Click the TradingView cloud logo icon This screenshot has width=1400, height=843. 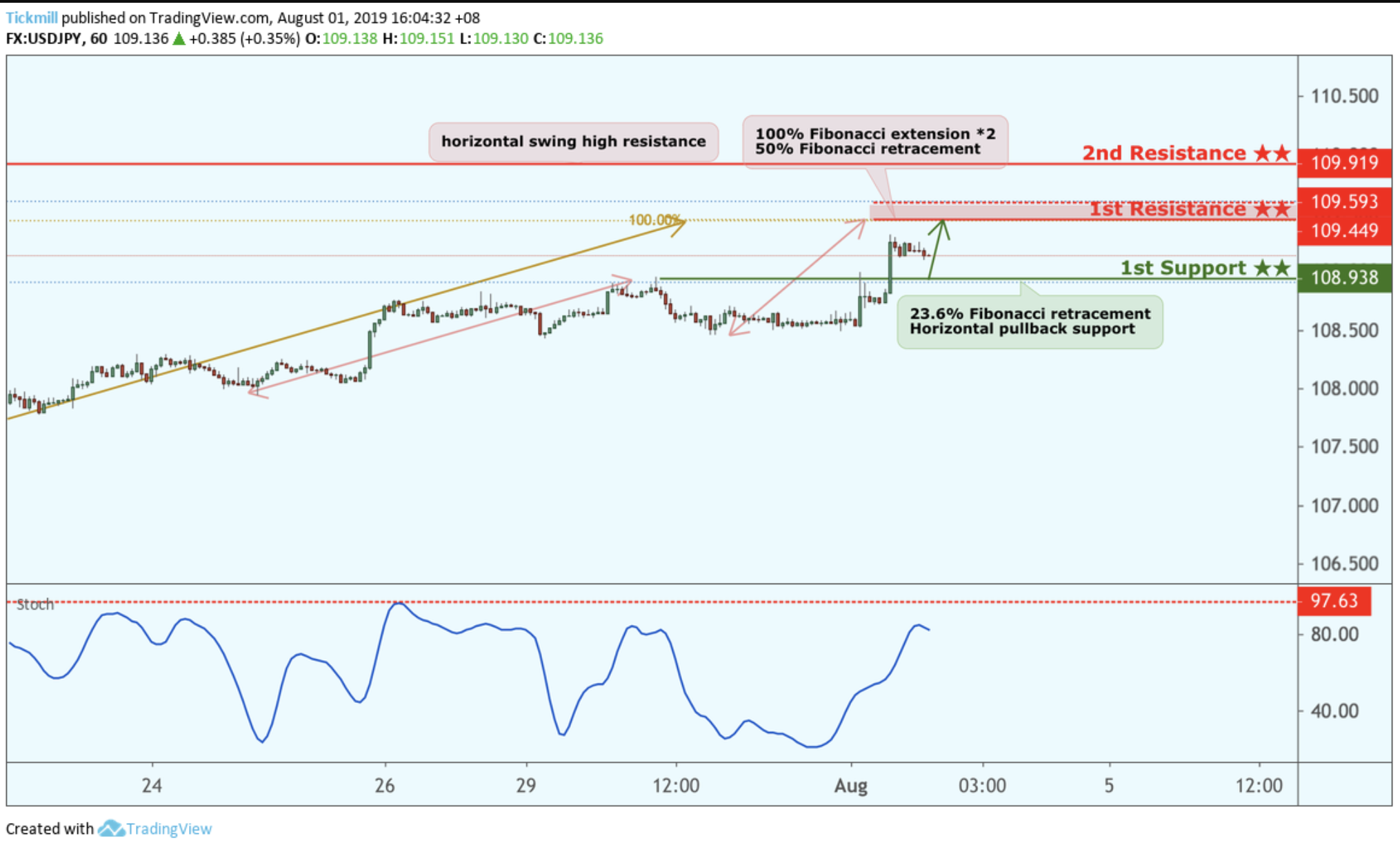[110, 829]
